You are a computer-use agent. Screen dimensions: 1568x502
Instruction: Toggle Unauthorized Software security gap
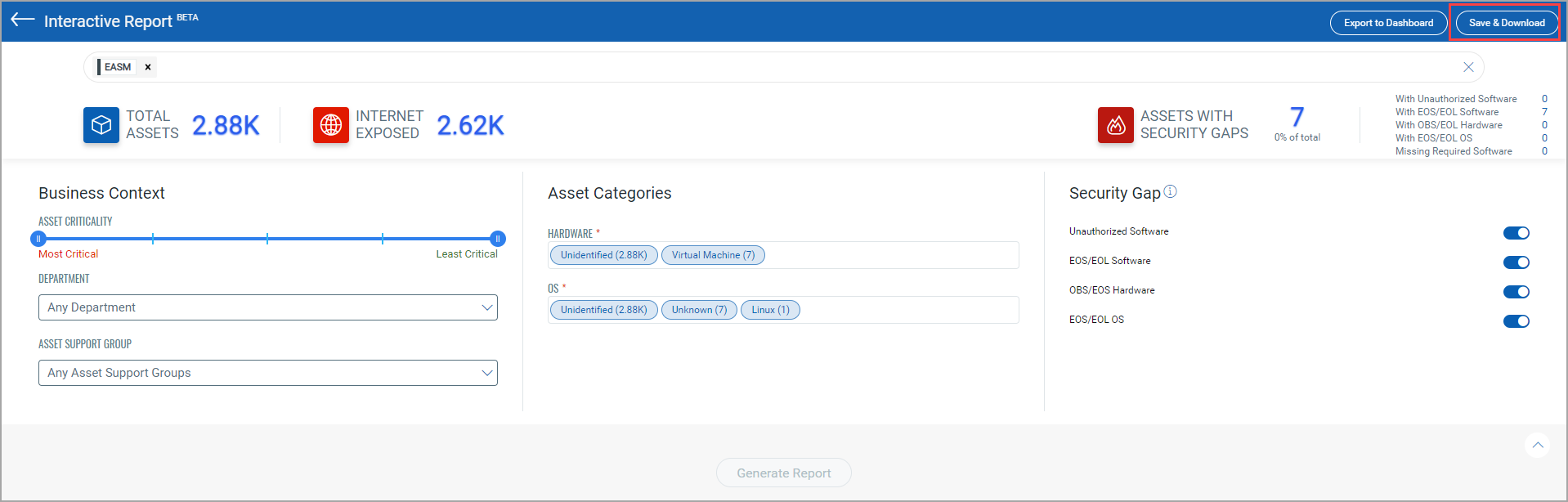point(1516,233)
